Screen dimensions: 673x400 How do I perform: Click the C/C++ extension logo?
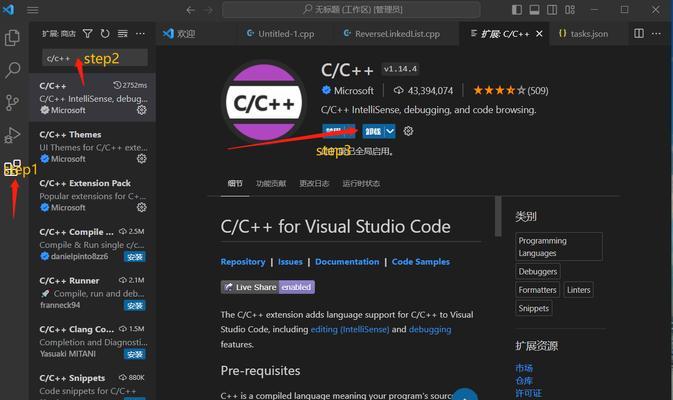(x=264, y=102)
